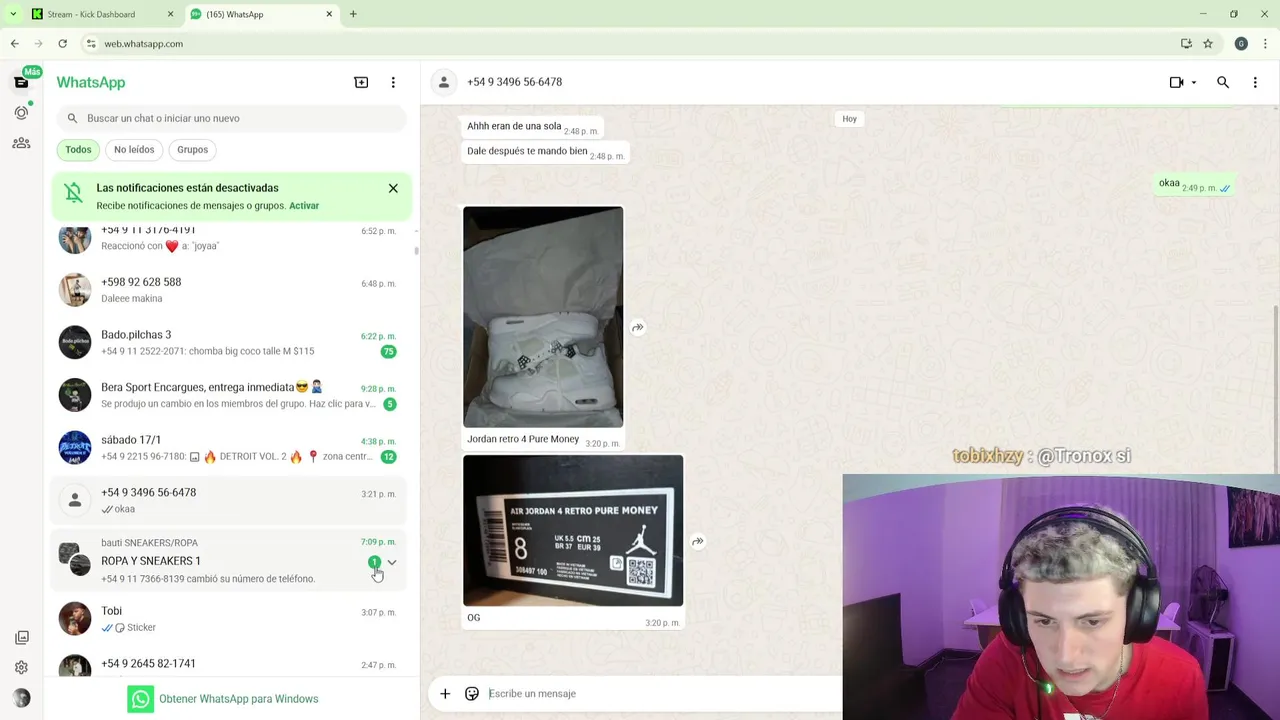Open site info icon in address bar
This screenshot has width=1280, height=720.
pos(91,44)
